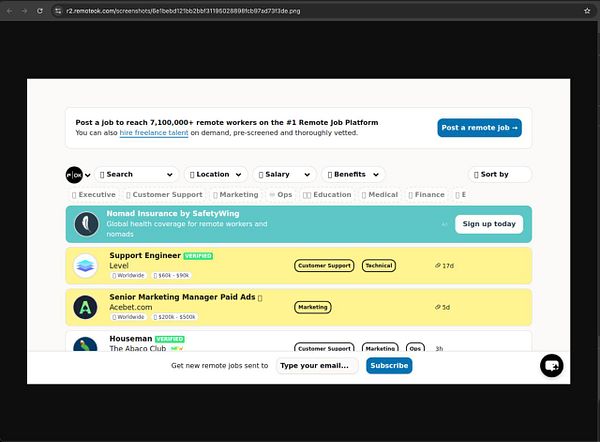The height and width of the screenshot is (442, 600).
Task: Reload the page with the refresh icon
Action: tap(40, 11)
